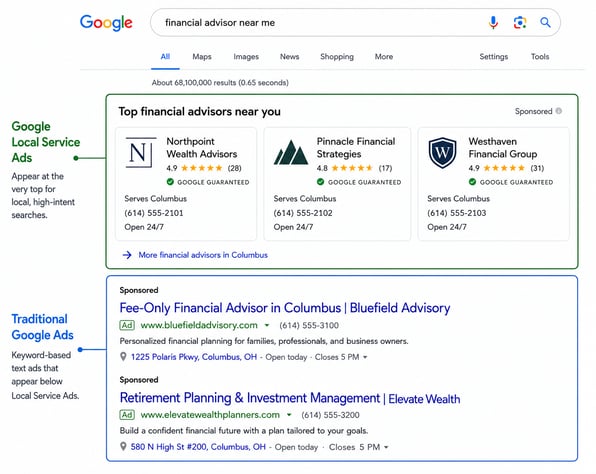Click the arrow beside More financial advisors
This screenshot has width=596, height=474.
click(127, 255)
